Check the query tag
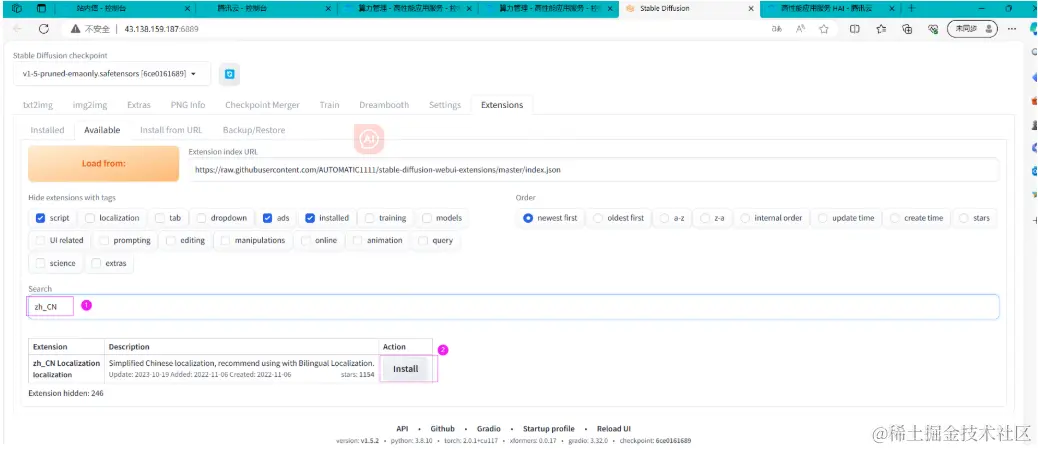This screenshot has height=450, width=1038. pos(422,240)
